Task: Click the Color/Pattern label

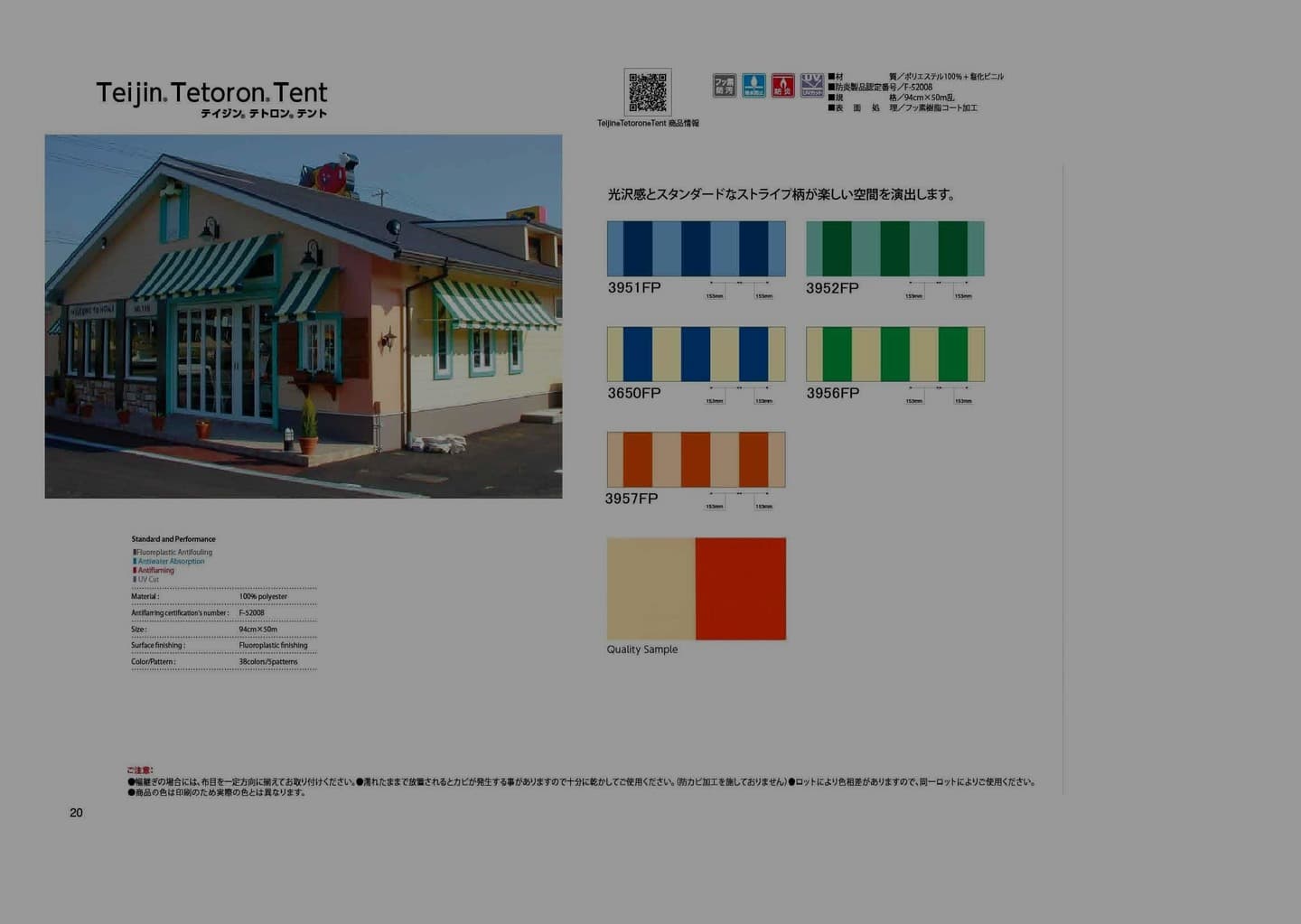Action: [x=154, y=661]
